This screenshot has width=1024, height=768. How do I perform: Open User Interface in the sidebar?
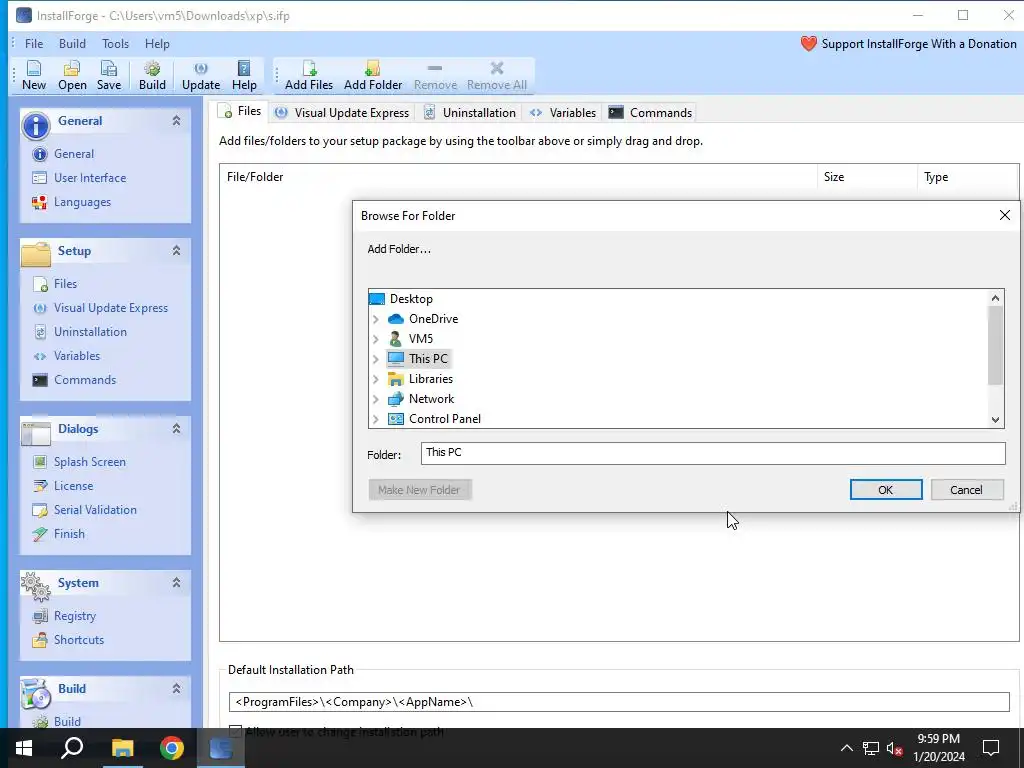point(79,178)
